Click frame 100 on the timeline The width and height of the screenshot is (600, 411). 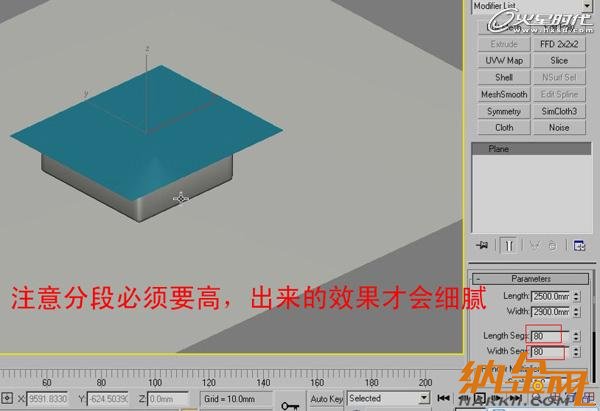pos(155,382)
